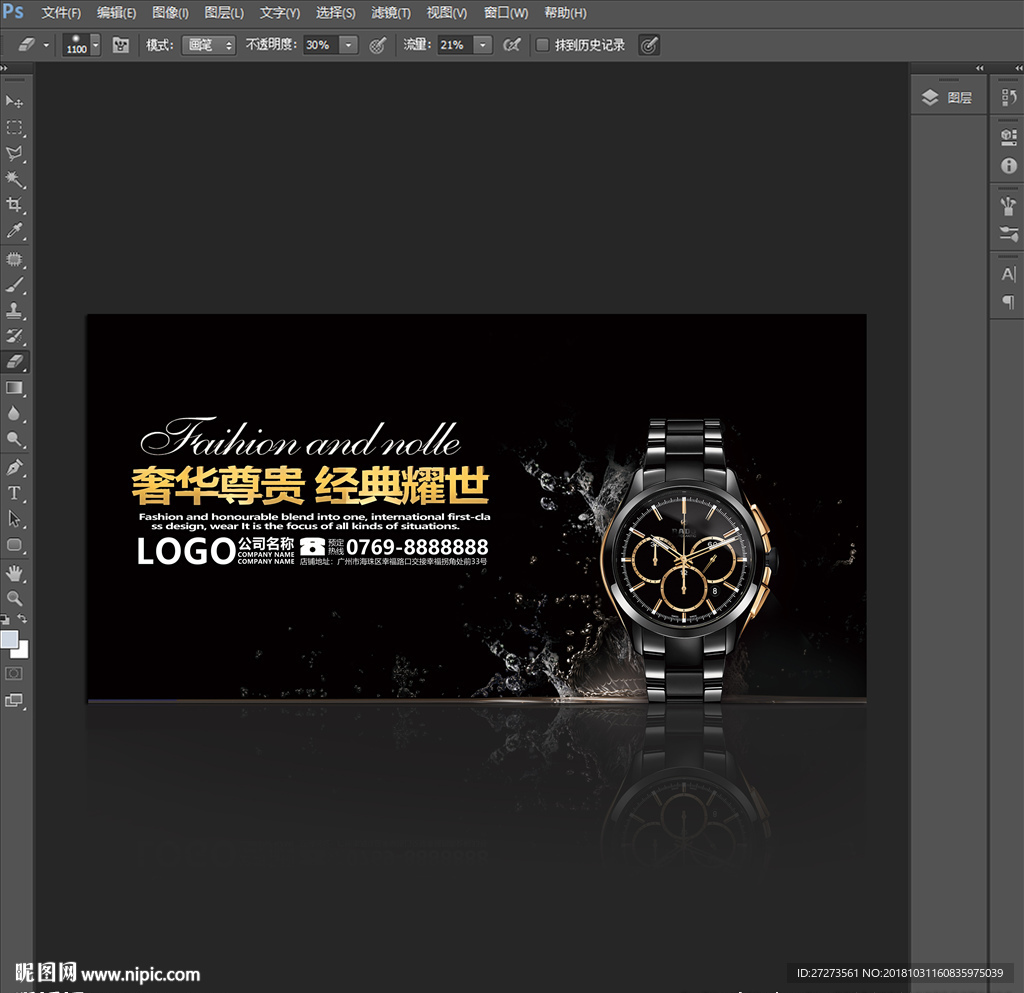Open the Type menu
The height and width of the screenshot is (993, 1024).
(x=280, y=13)
